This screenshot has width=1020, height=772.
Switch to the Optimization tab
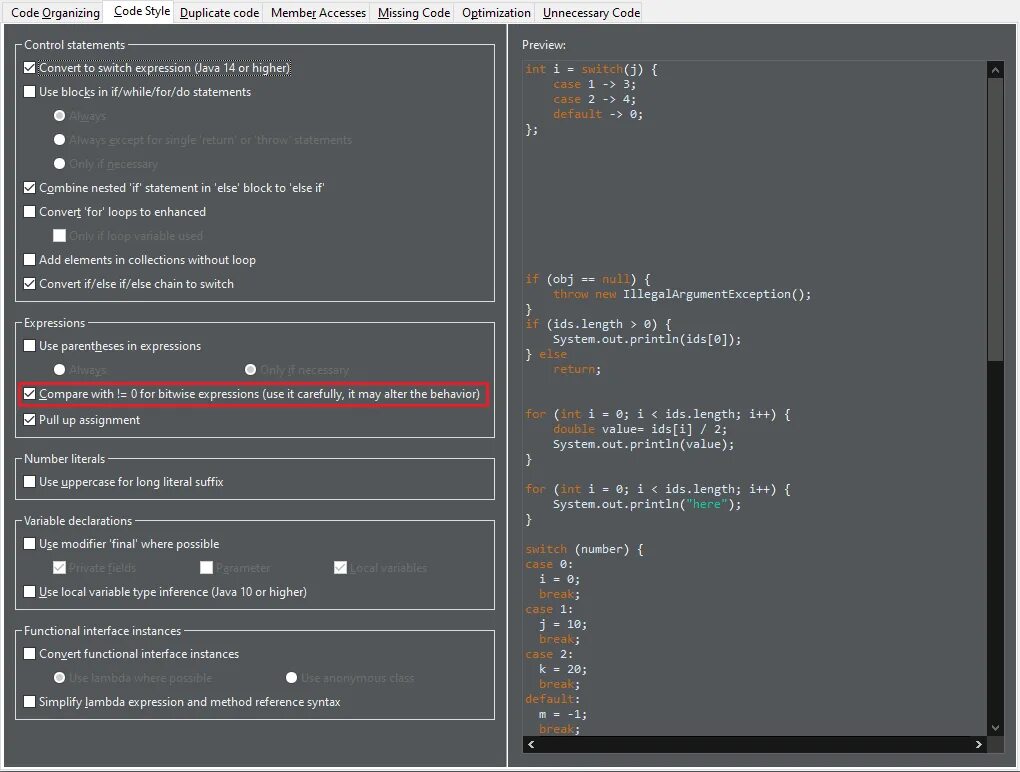495,12
